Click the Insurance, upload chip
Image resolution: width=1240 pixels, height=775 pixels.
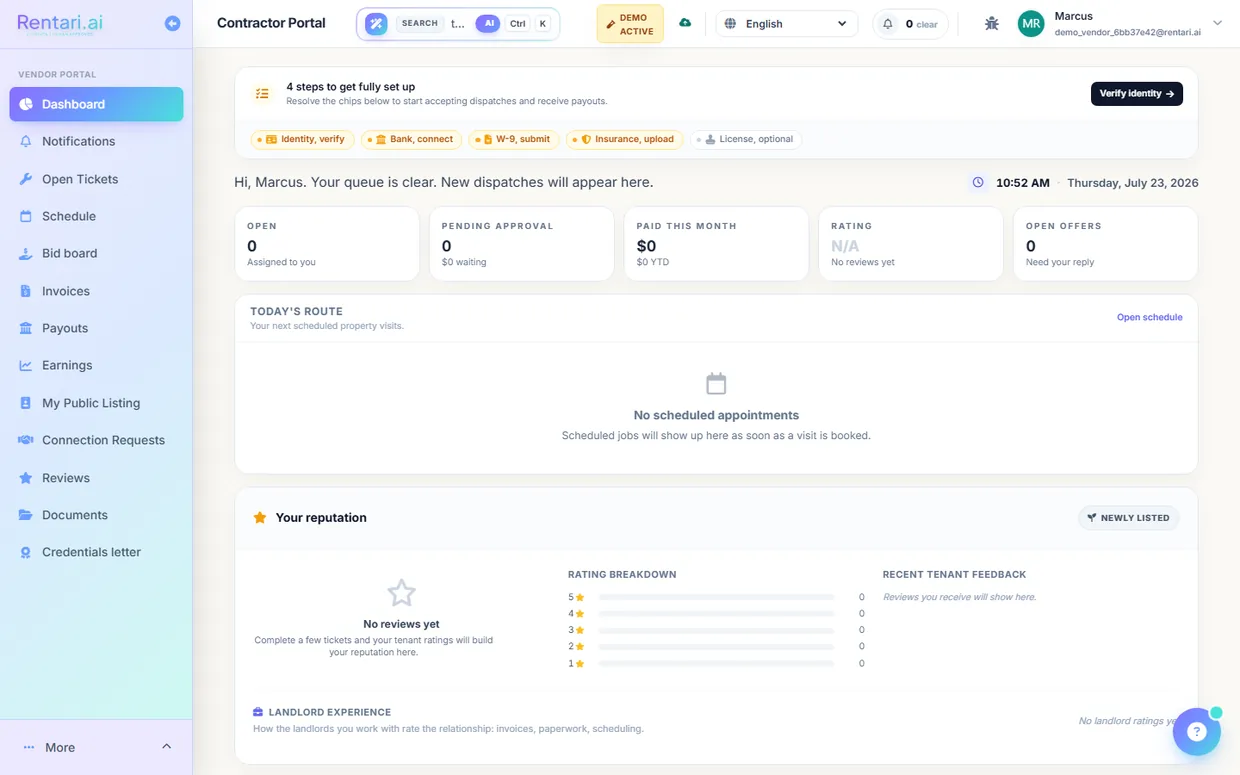coord(625,140)
